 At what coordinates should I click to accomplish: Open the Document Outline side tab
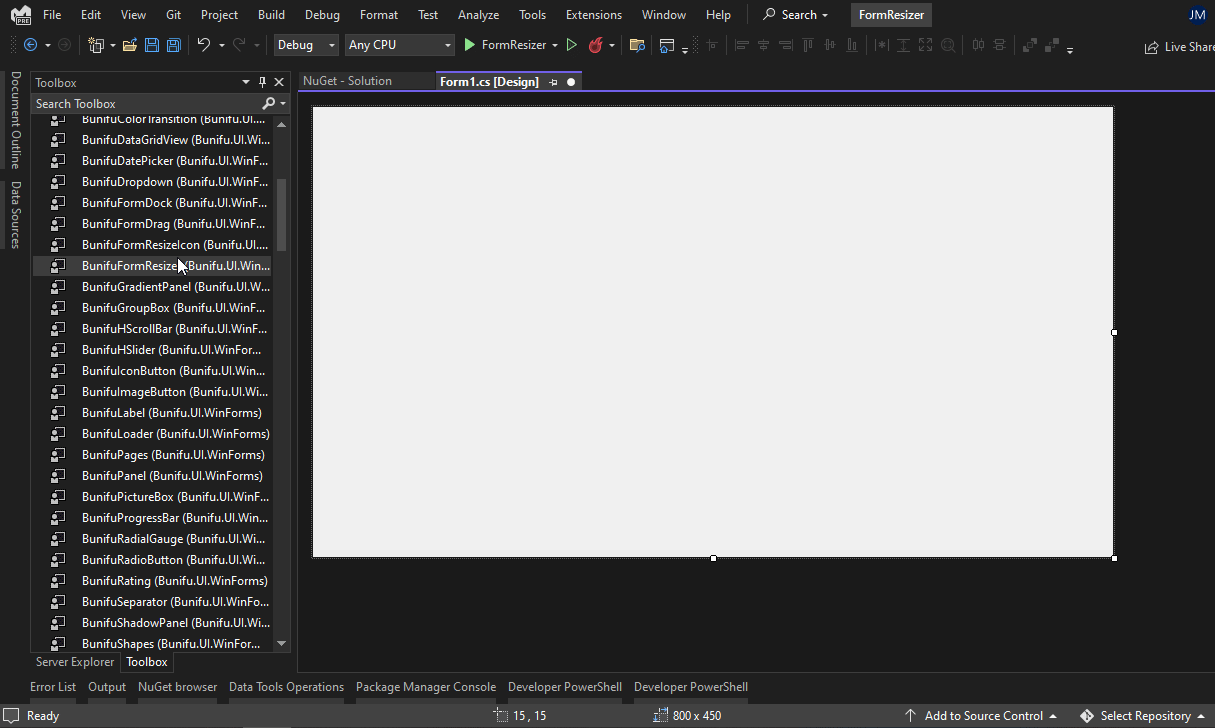[16, 120]
